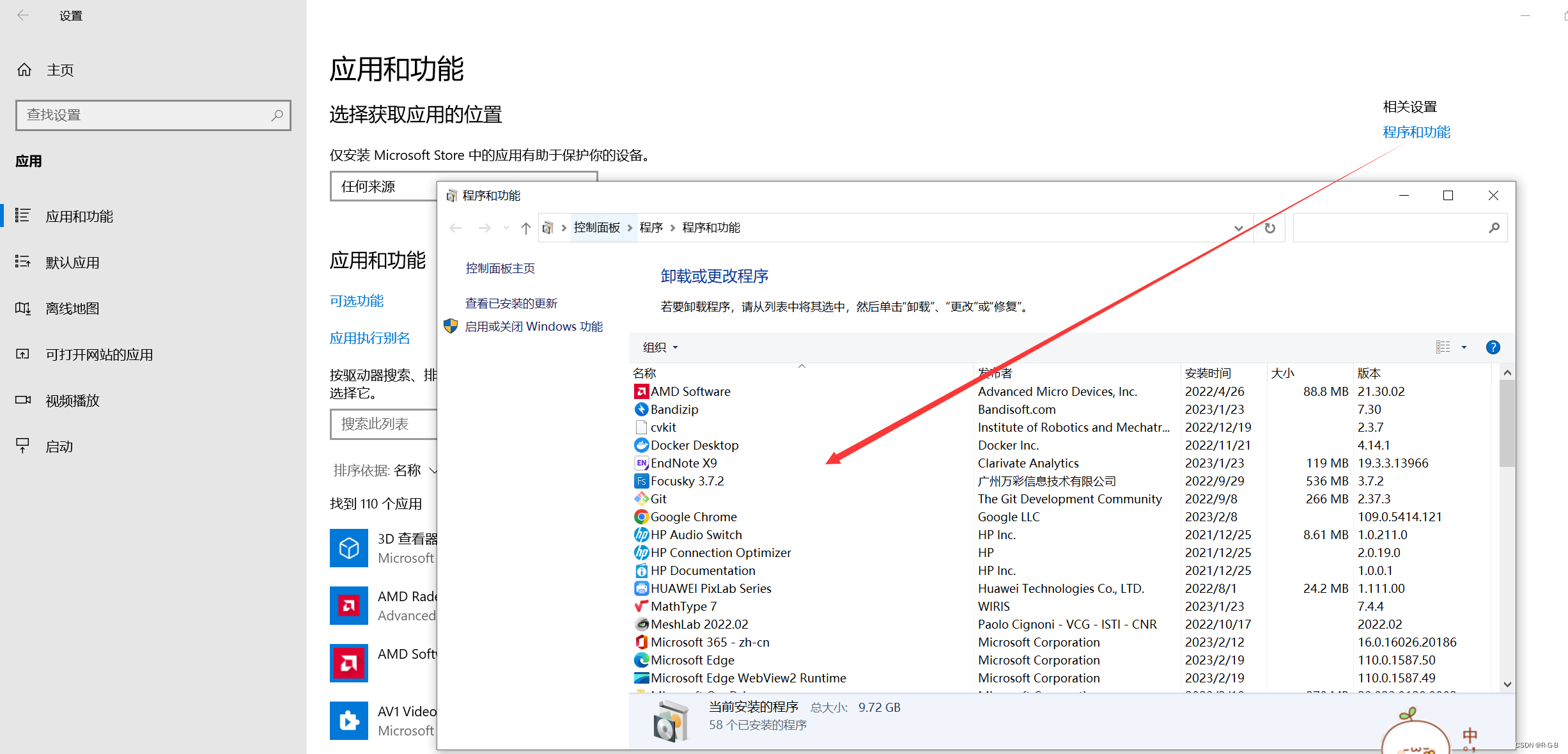This screenshot has height=754, width=1568.
Task: Click the Bandizip icon in program list
Action: pyautogui.click(x=639, y=409)
